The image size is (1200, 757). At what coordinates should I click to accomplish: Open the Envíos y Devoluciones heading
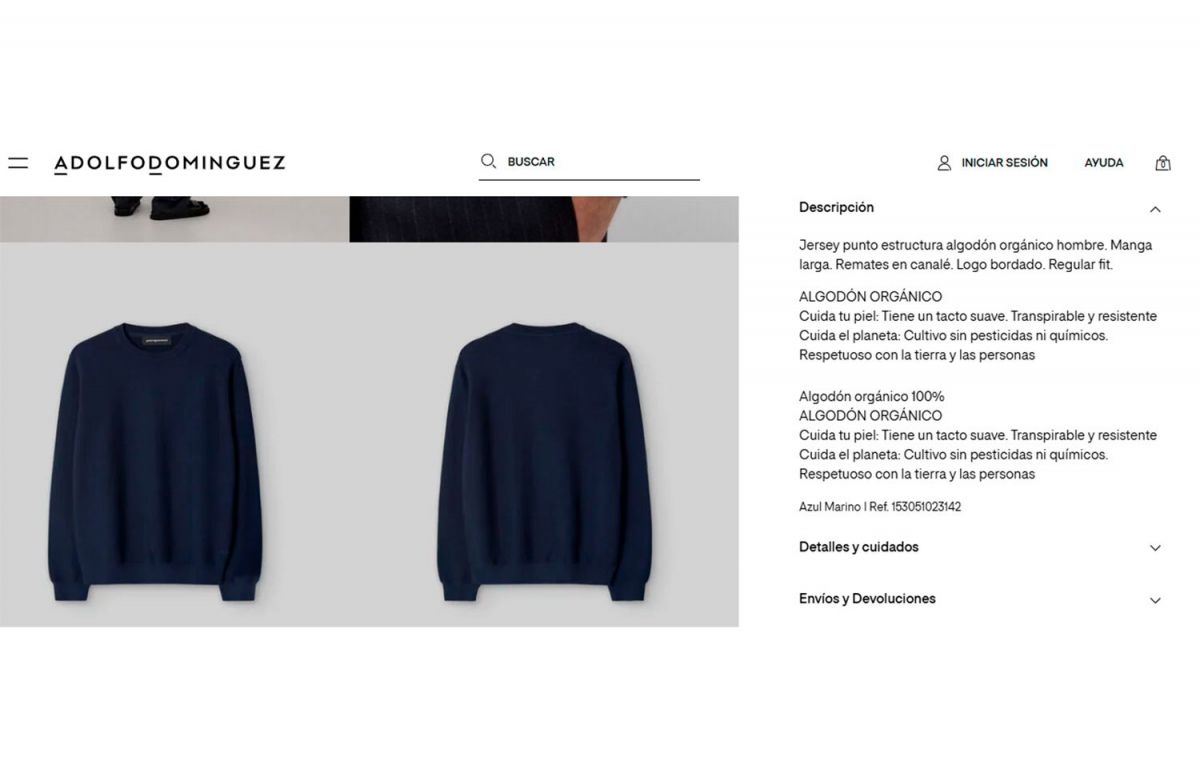coord(867,598)
